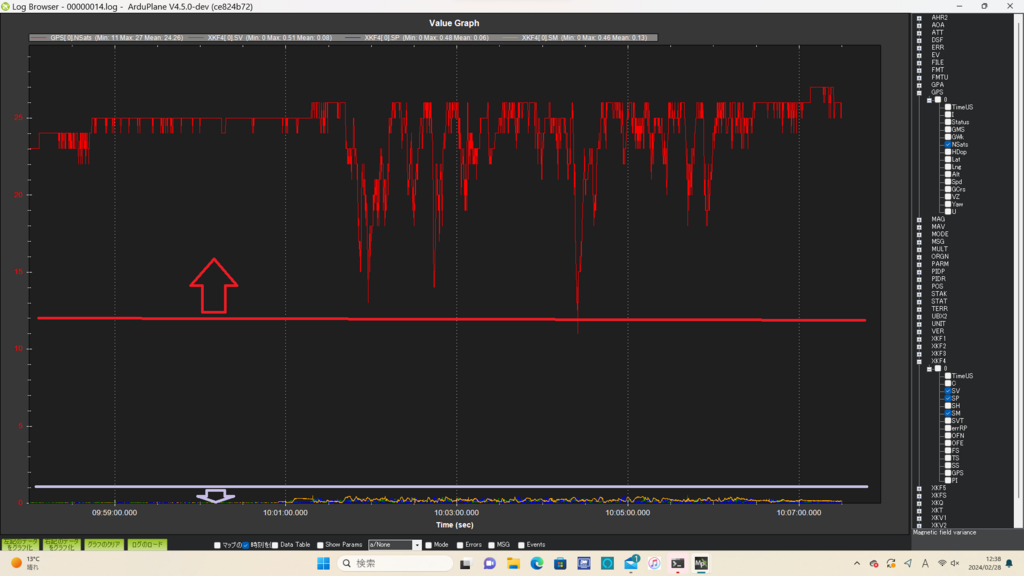The width and height of the screenshot is (1024, 576).
Task: Check the XKF4 SH checkbox
Action: click(948, 406)
